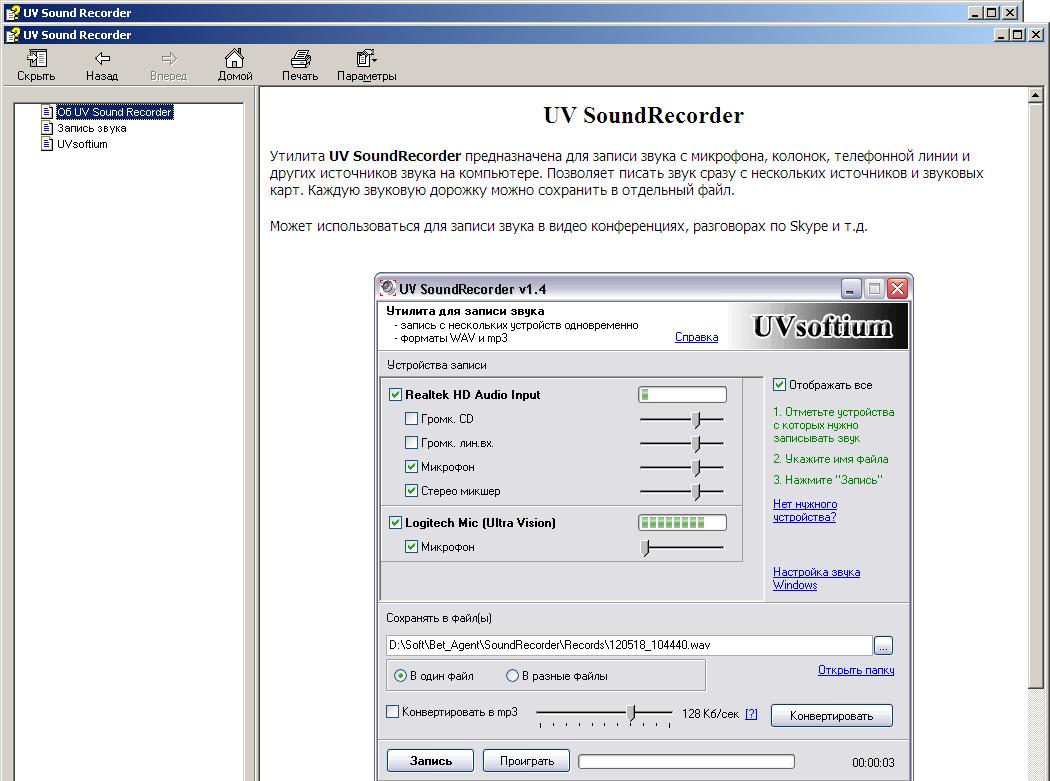
Task: Click the mp3 bitrate slider handle
Action: (631, 712)
